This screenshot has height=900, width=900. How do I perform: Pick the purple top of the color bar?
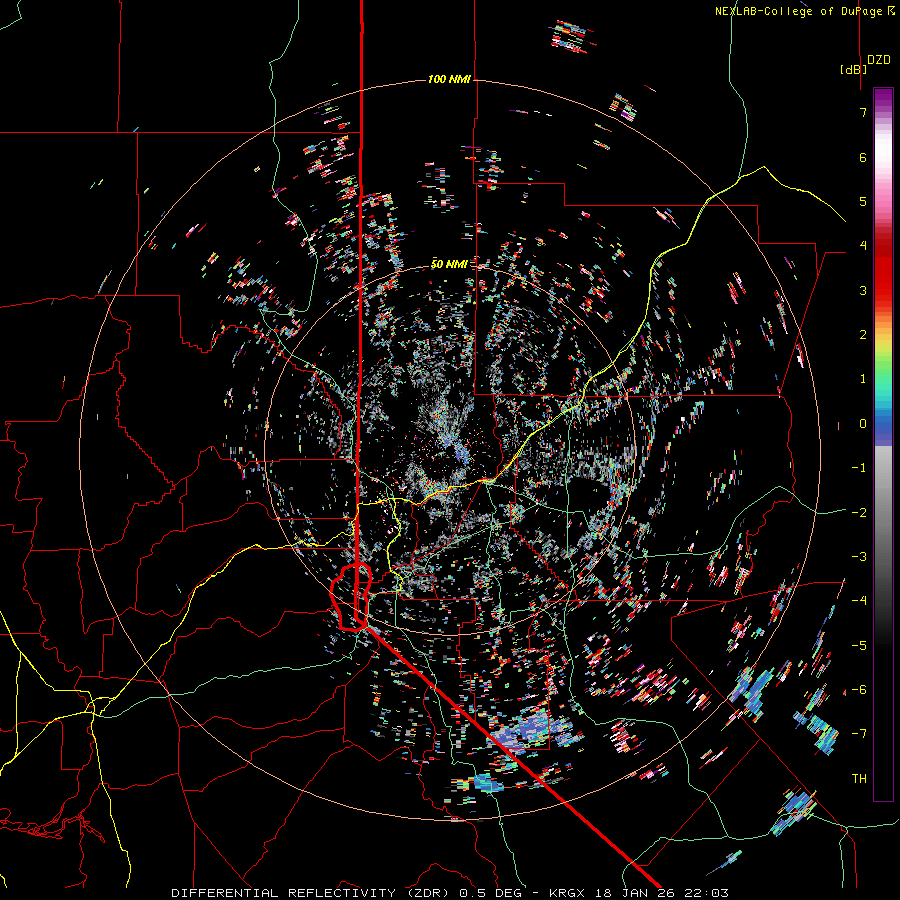(883, 98)
